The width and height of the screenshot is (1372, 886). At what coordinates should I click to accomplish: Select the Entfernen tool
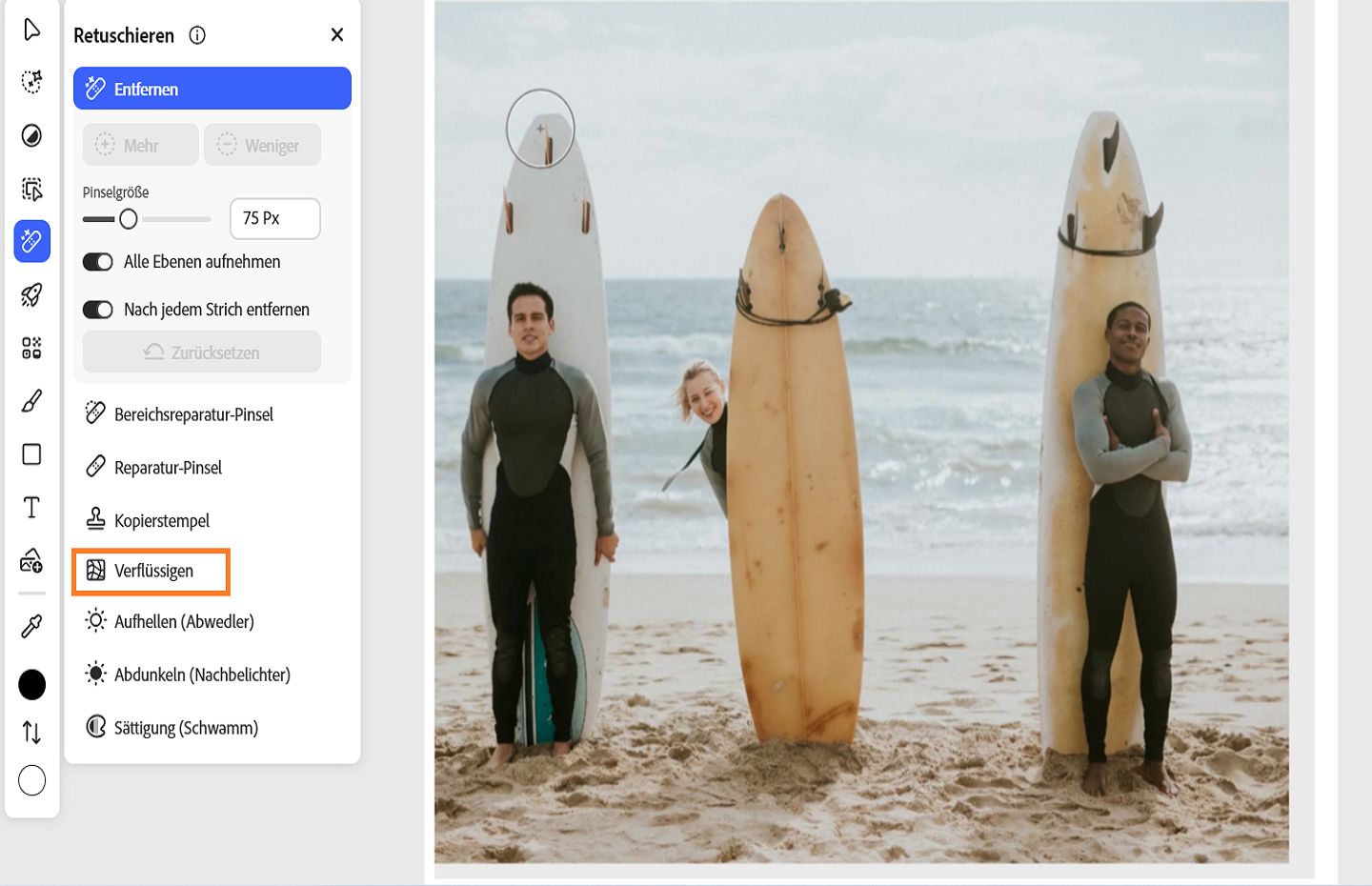coord(212,89)
